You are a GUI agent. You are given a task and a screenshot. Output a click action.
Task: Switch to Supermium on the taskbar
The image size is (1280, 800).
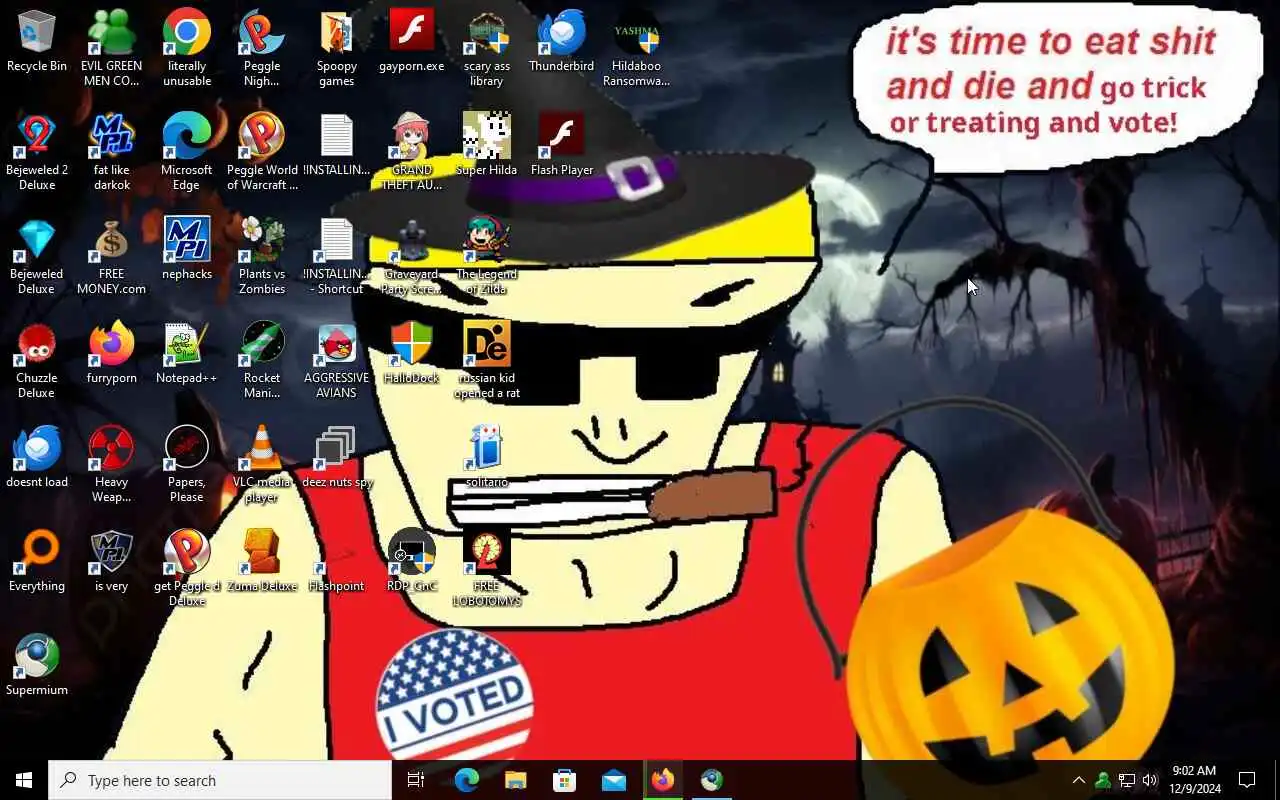[712, 780]
